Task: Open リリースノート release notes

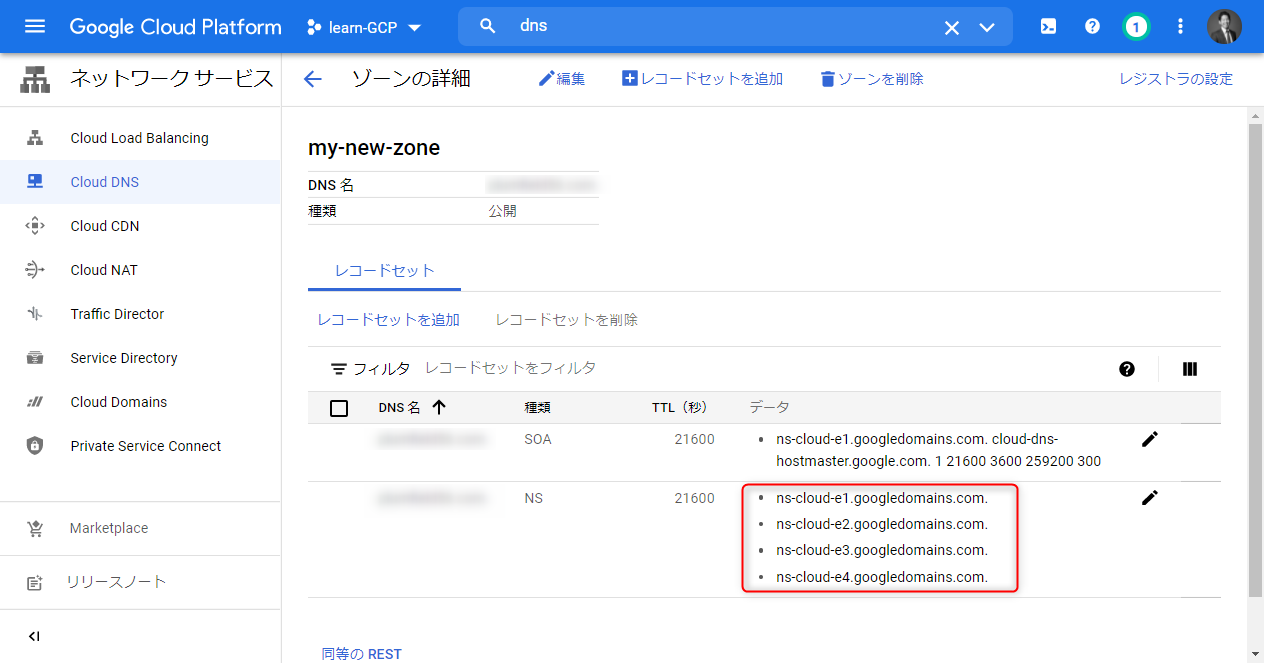Action: click(140, 582)
